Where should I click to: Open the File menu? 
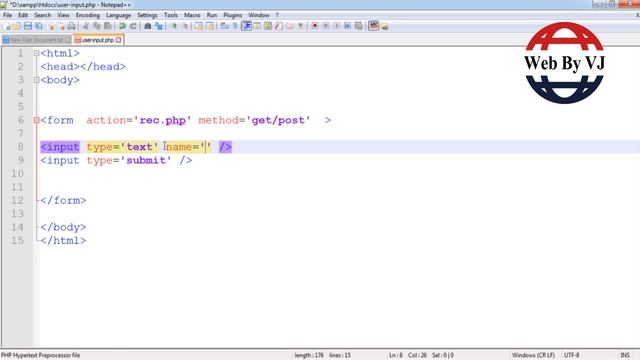point(8,15)
